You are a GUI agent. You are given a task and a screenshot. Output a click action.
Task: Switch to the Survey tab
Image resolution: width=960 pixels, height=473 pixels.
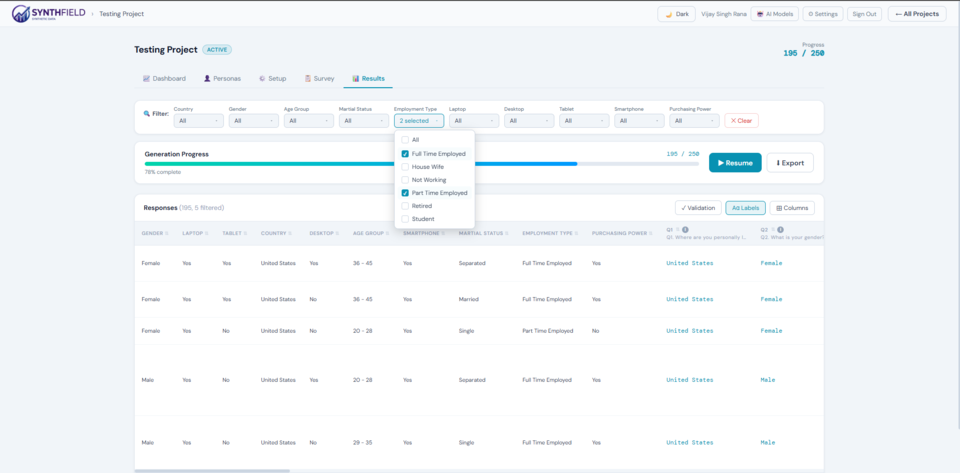point(320,78)
